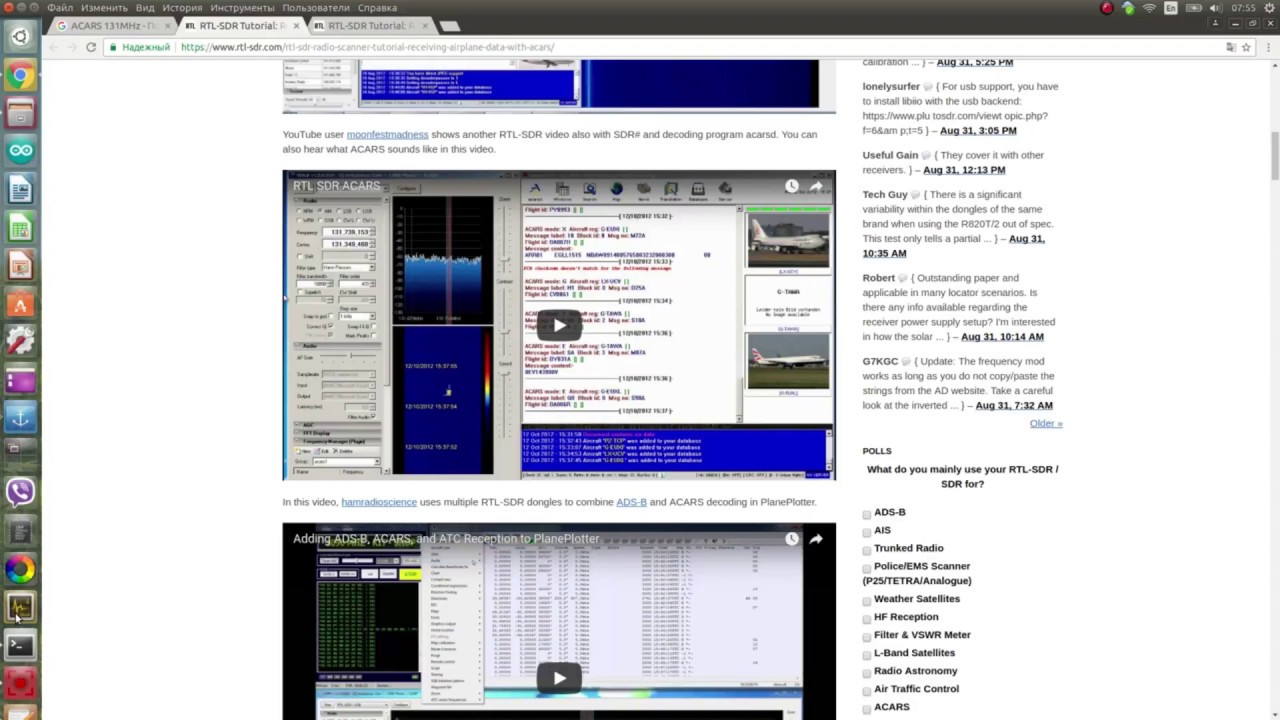The image size is (1280, 720).
Task: Open System Settings wrench dock icon
Action: (x=20, y=342)
